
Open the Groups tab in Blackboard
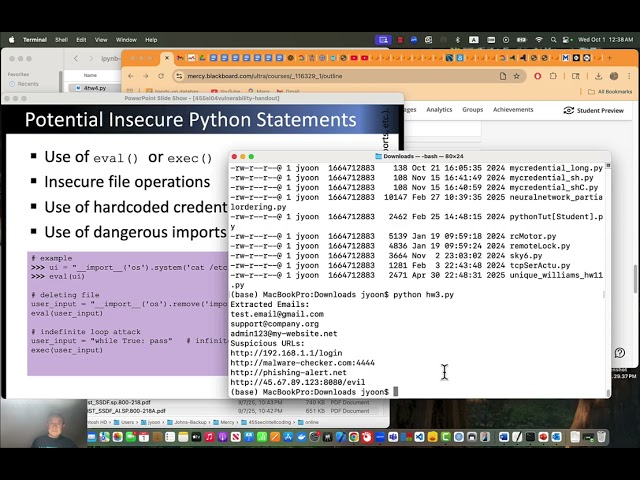(473, 109)
